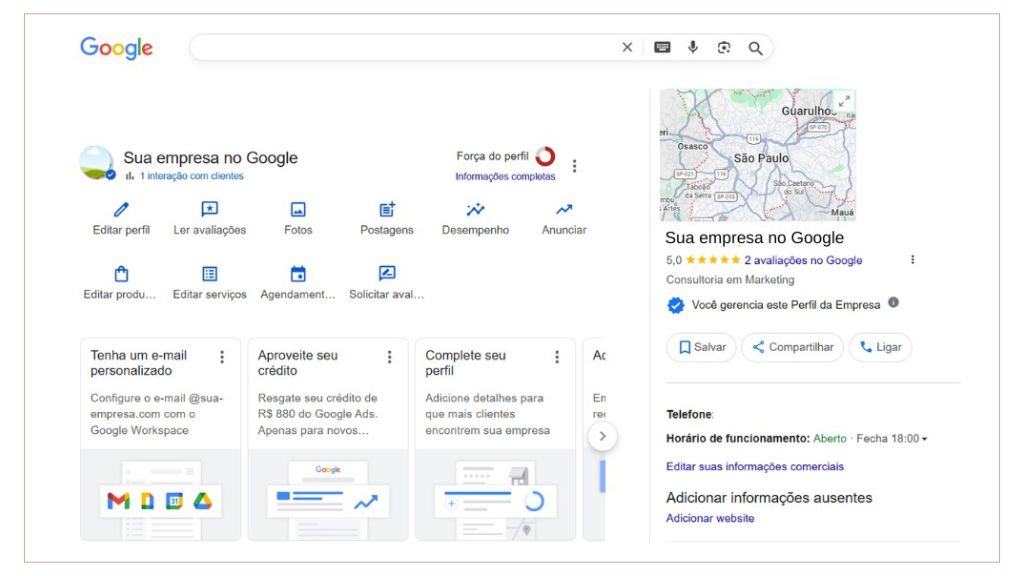Click the five-star rating display

(x=712, y=260)
